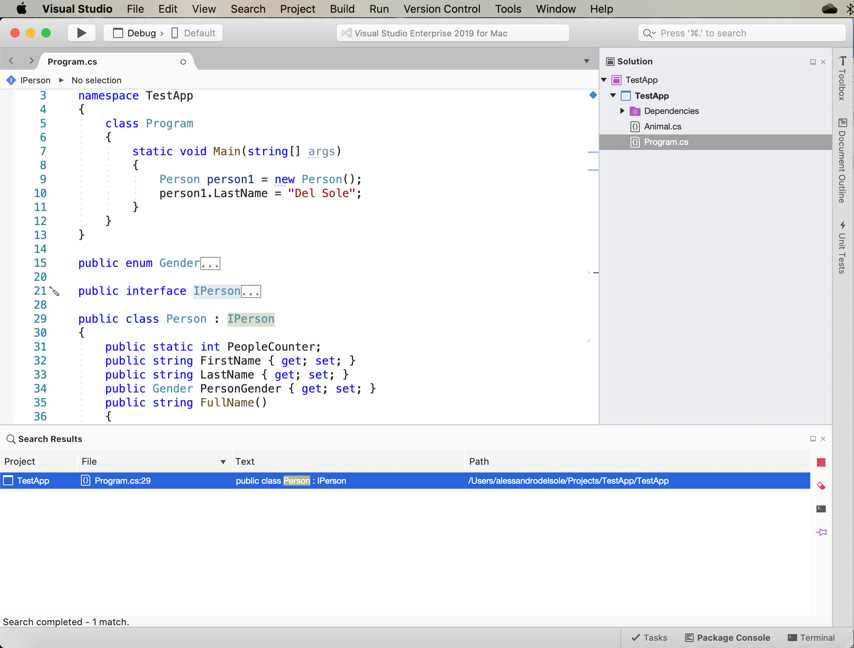Image resolution: width=854 pixels, height=648 pixels.
Task: Open the File menu
Action: tap(135, 9)
